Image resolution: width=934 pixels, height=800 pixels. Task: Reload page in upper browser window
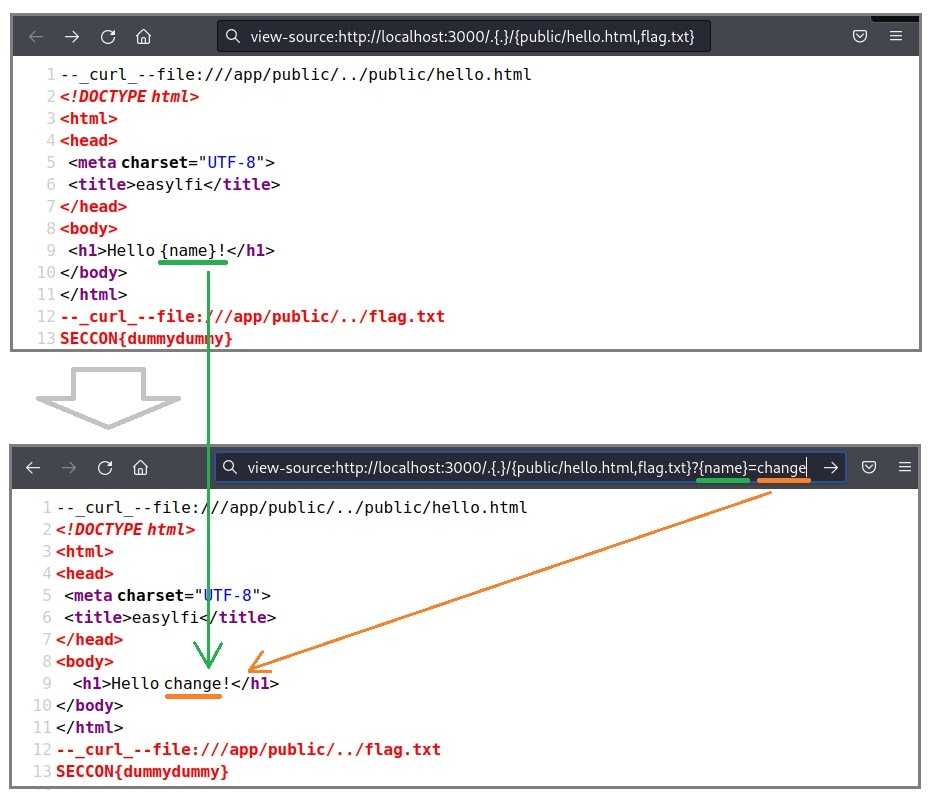pos(108,37)
